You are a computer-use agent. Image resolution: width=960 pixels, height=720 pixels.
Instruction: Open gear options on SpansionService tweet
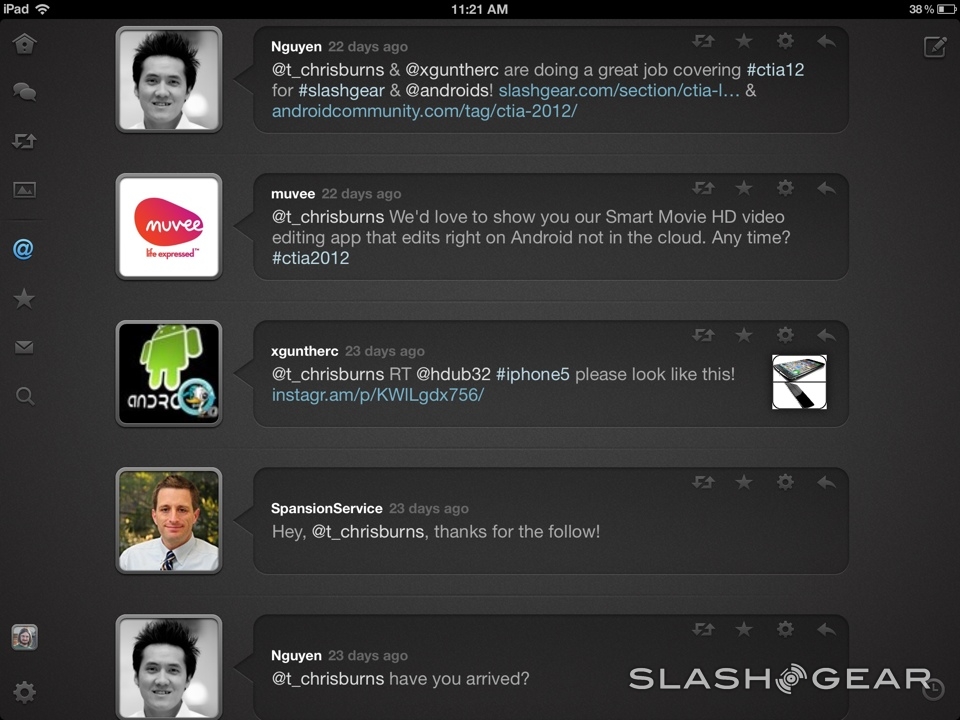click(x=785, y=482)
